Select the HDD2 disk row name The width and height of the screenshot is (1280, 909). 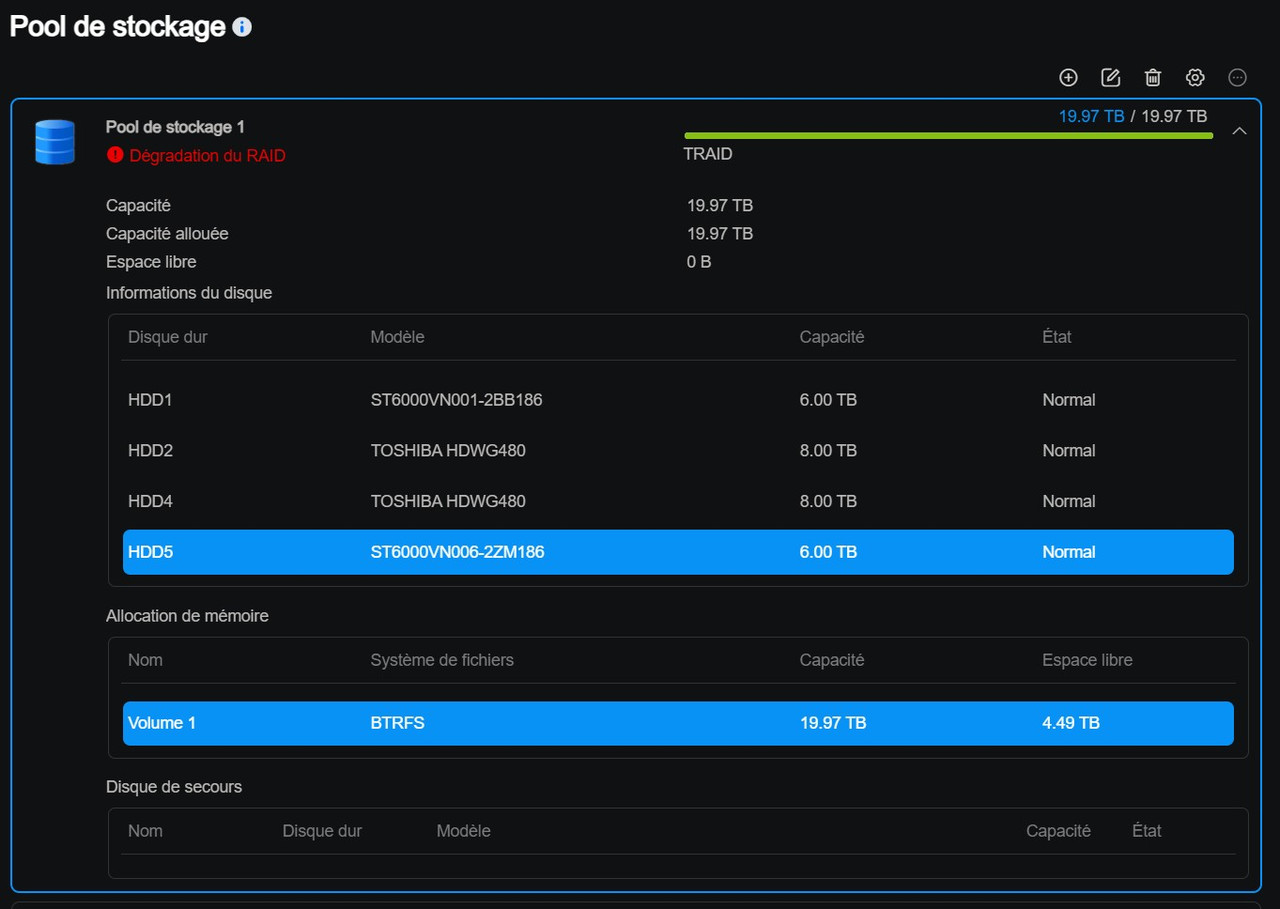pyautogui.click(x=150, y=451)
